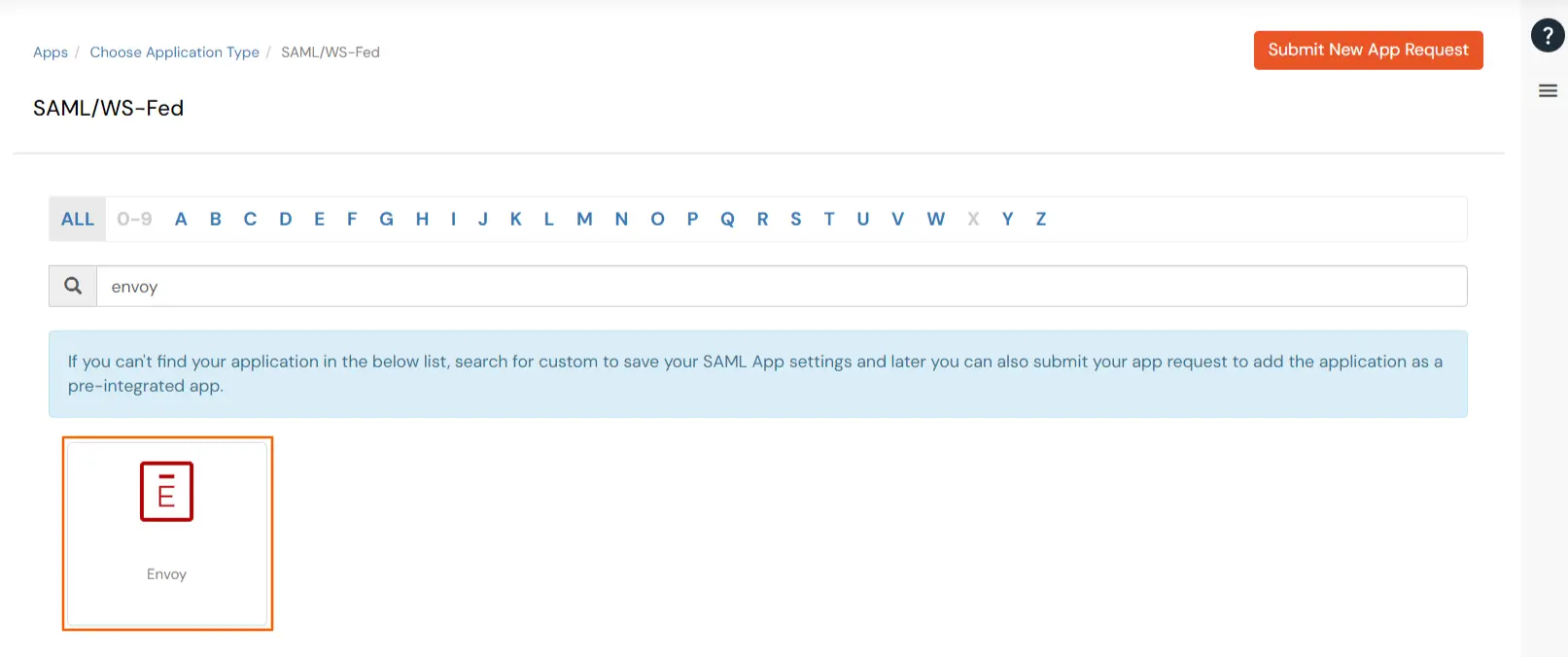Filter apps by letter Y

1008,220
